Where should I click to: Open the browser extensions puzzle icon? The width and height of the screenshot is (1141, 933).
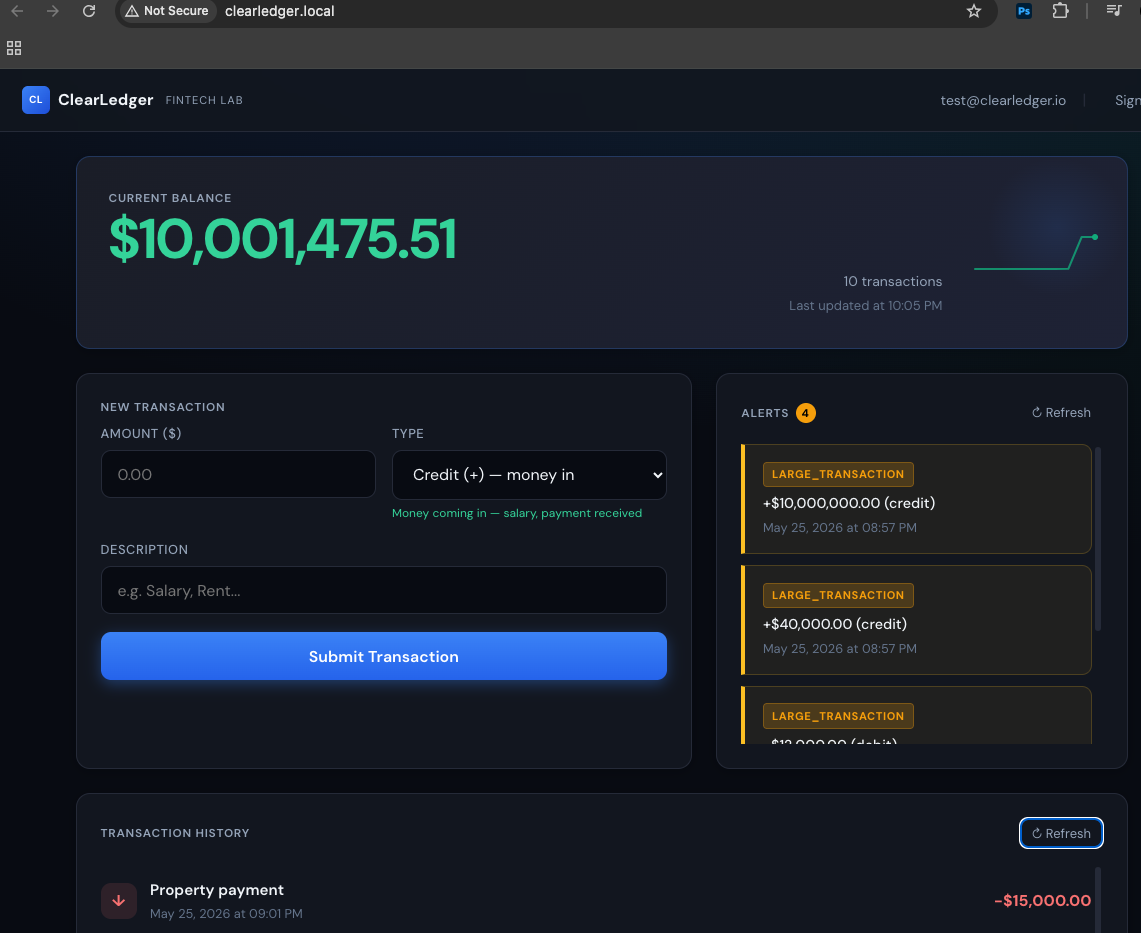1060,11
